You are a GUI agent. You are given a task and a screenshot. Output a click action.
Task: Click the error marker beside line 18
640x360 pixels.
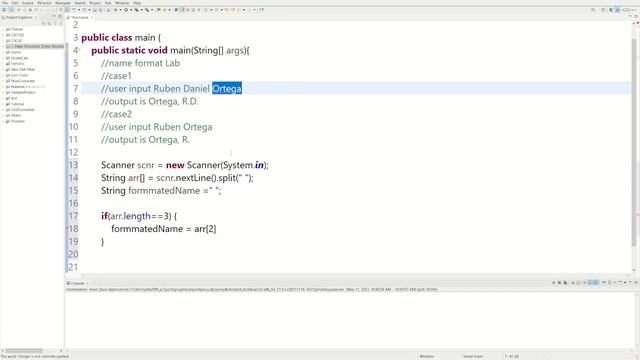coord(67,229)
